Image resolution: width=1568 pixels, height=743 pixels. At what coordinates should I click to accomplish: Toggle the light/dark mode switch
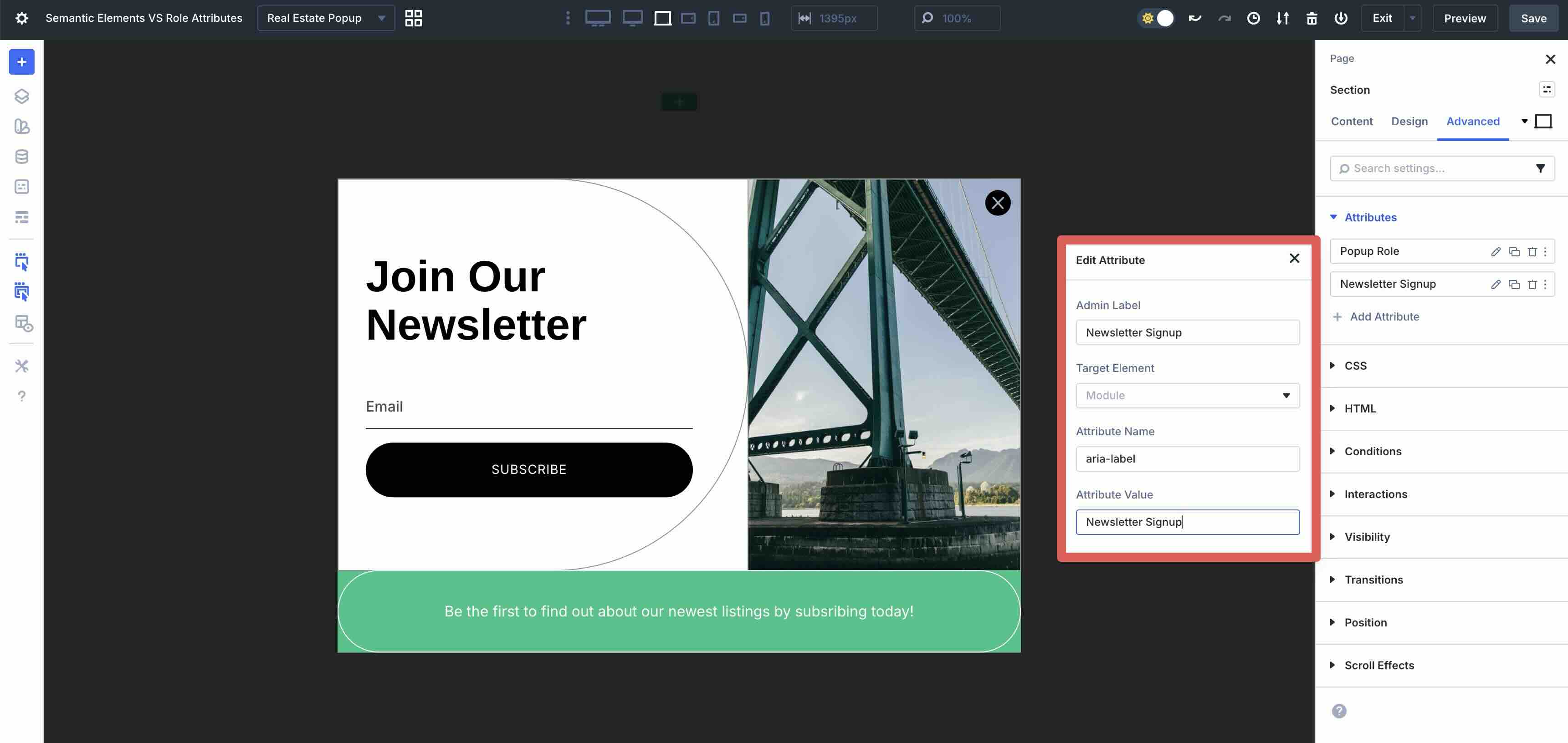tap(1155, 18)
